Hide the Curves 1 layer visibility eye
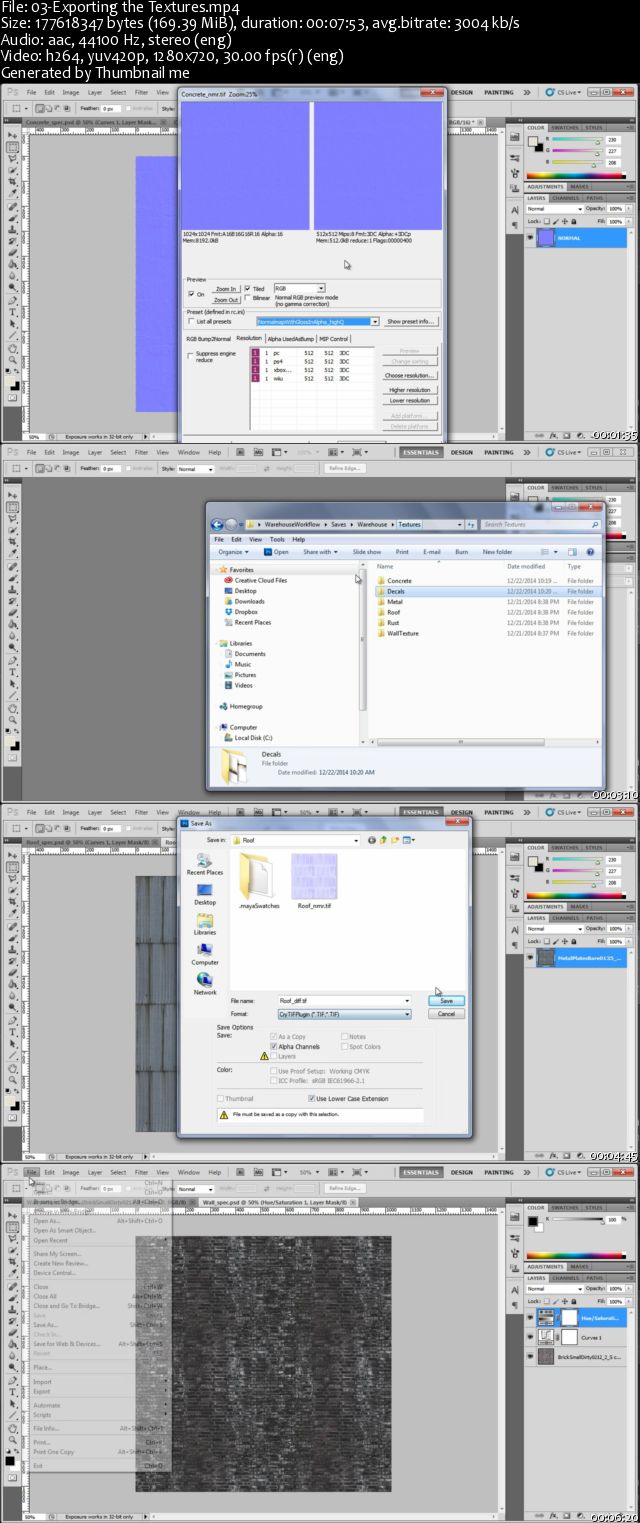Screen dimensions: 640x1523 point(531,1336)
